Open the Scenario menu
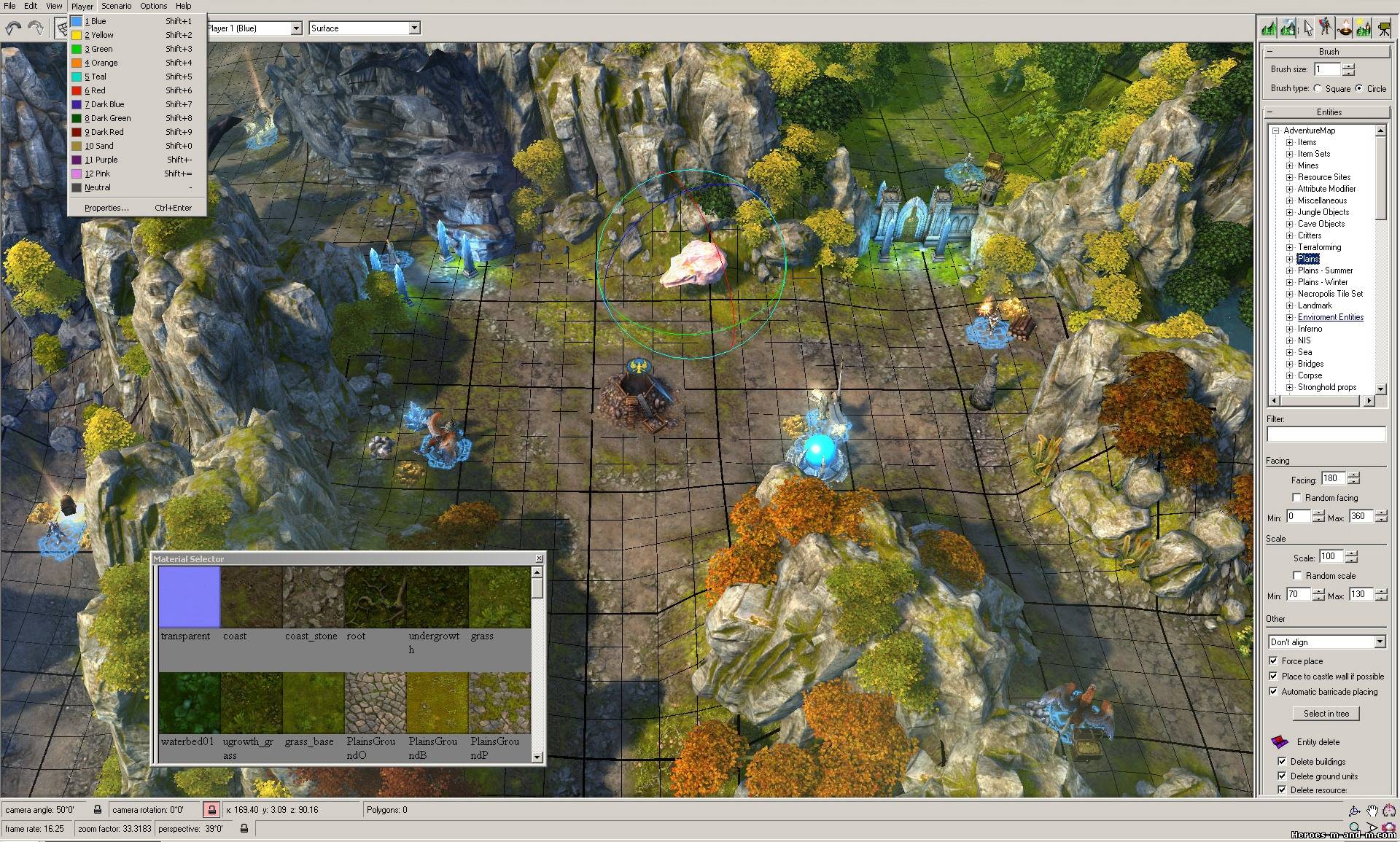The width and height of the screenshot is (1400, 842). pos(116,6)
